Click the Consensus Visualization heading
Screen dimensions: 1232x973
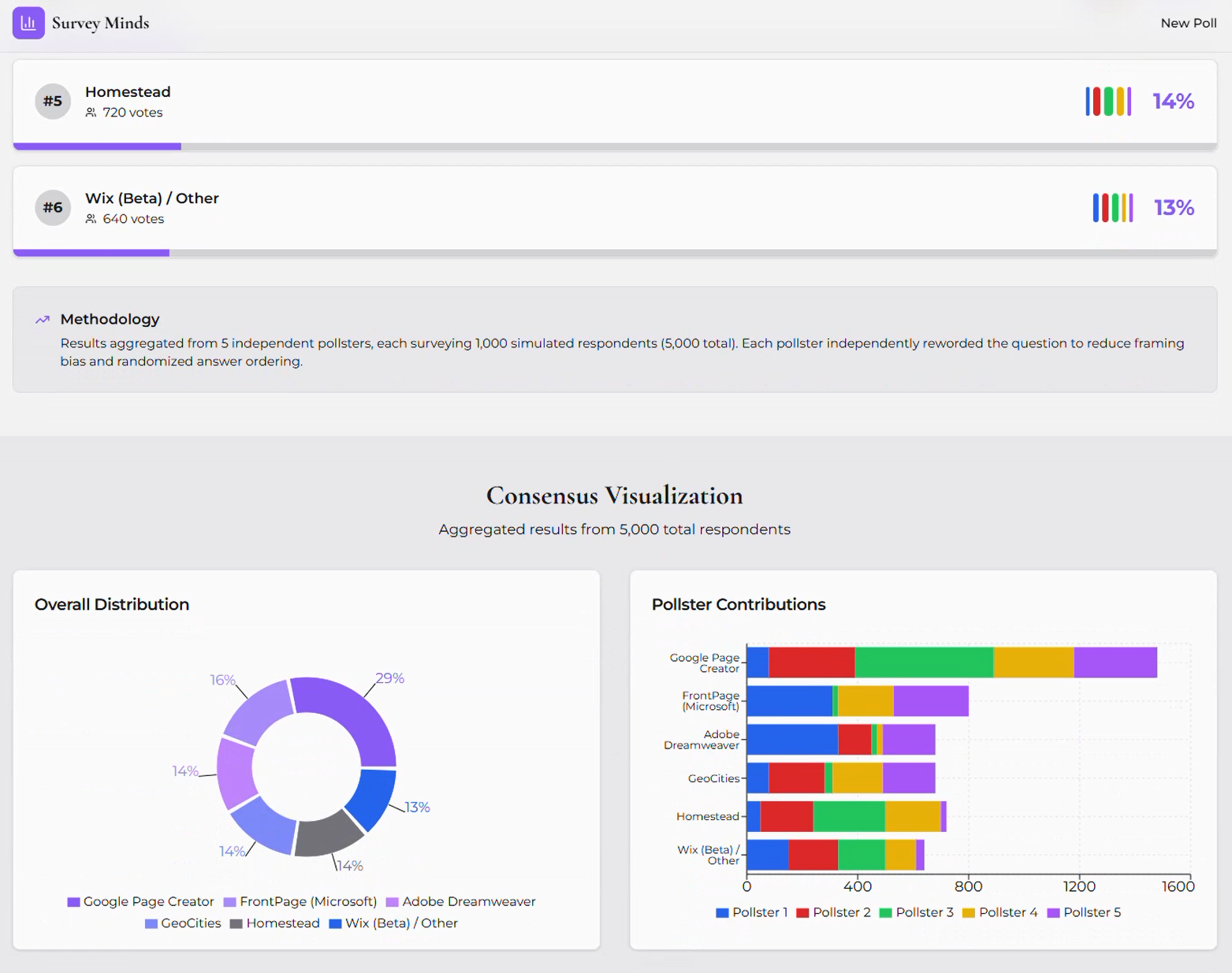point(614,496)
